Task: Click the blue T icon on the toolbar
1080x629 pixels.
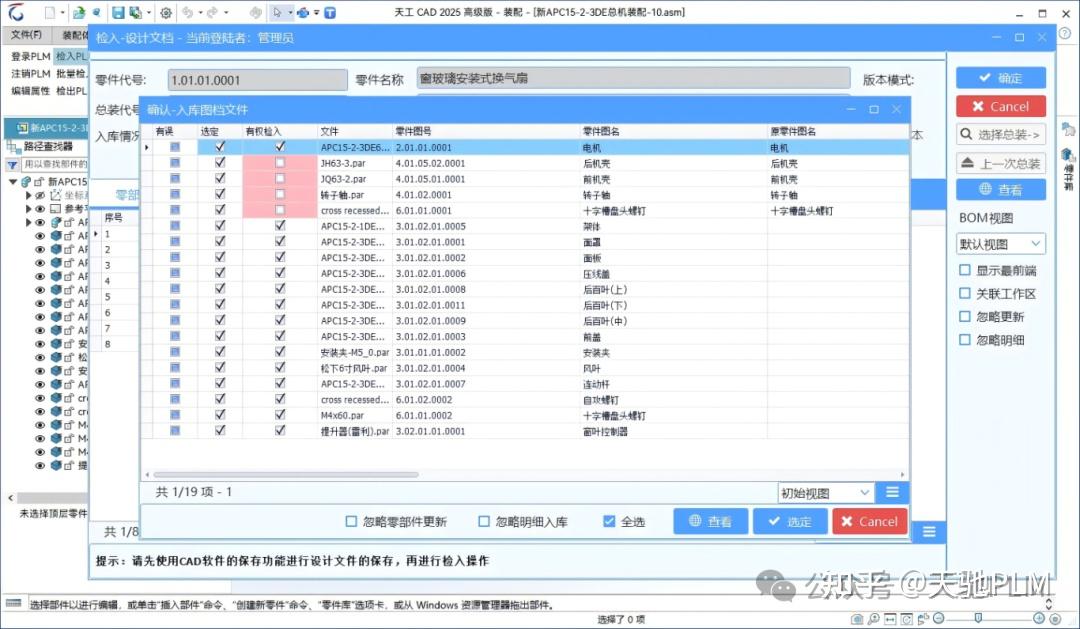Action: (x=330, y=12)
